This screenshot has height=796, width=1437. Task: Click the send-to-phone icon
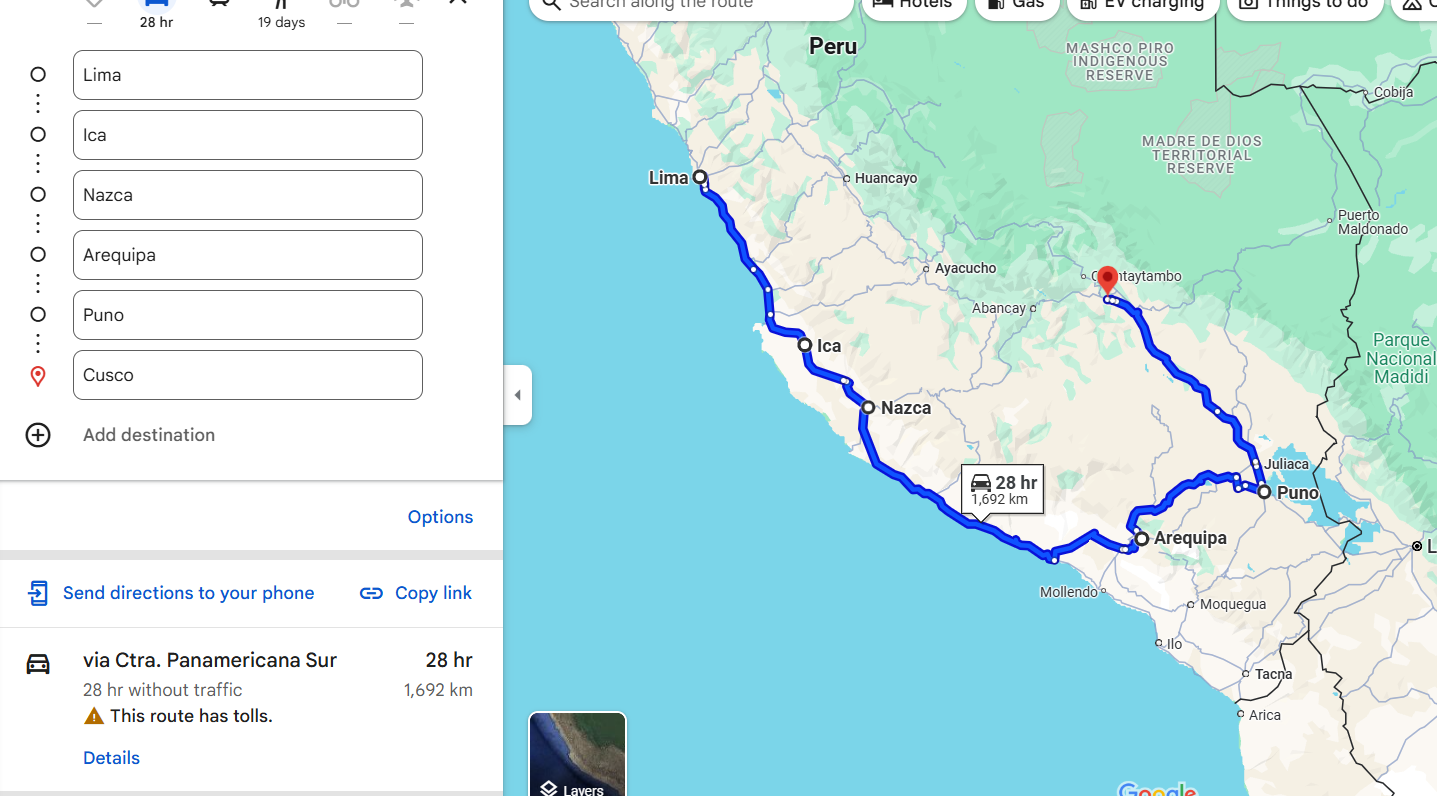click(x=38, y=593)
